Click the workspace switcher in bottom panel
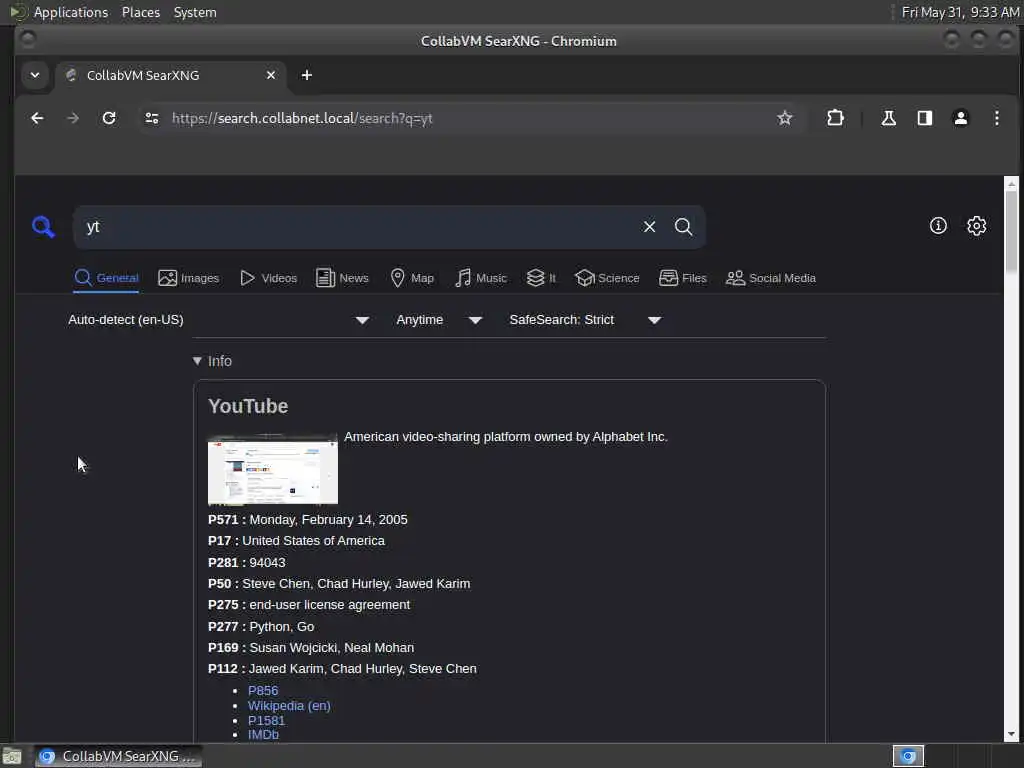Image resolution: width=1024 pixels, height=768 pixels. coord(908,756)
